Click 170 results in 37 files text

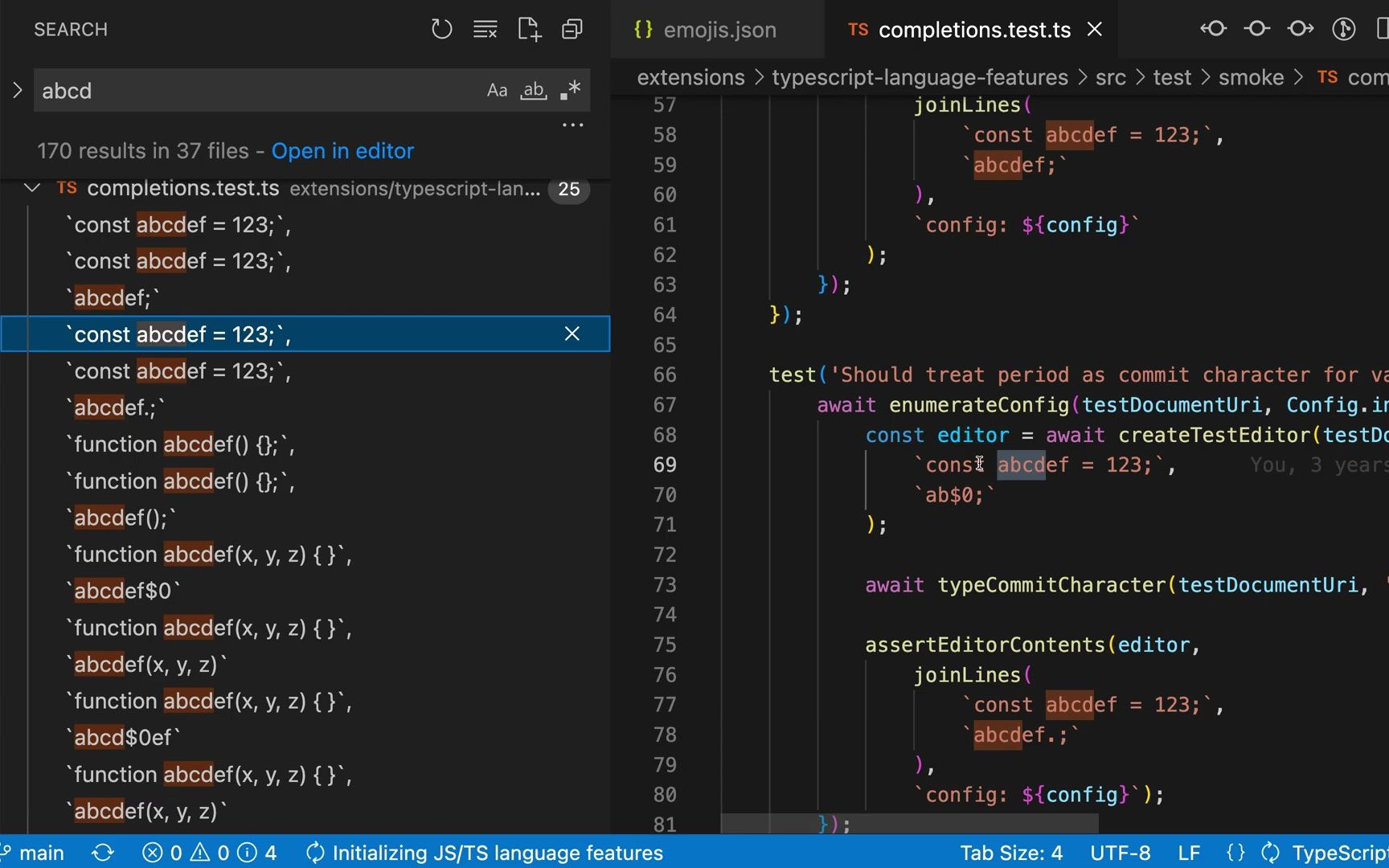point(143,151)
